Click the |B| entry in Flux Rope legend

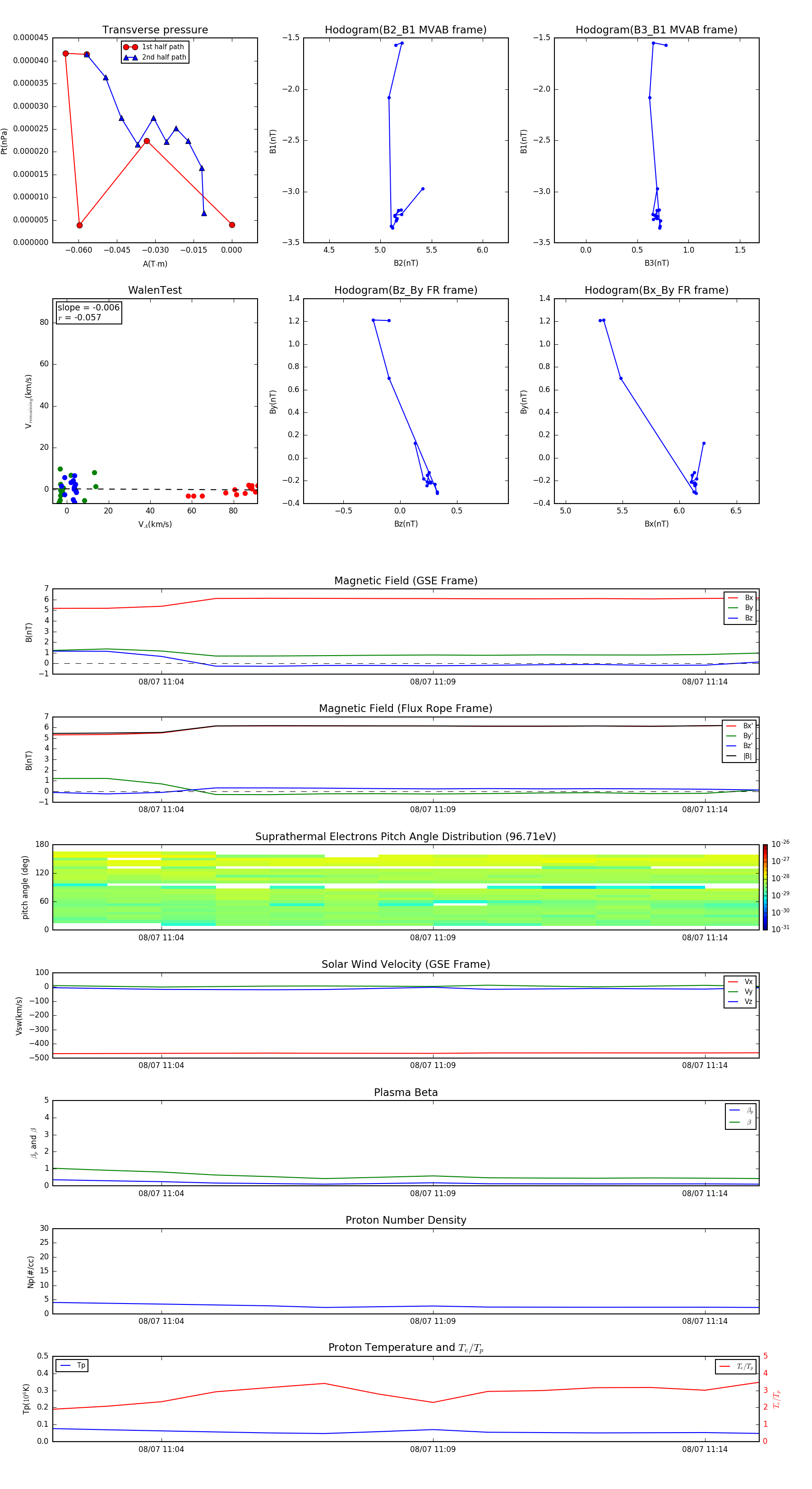(739, 756)
